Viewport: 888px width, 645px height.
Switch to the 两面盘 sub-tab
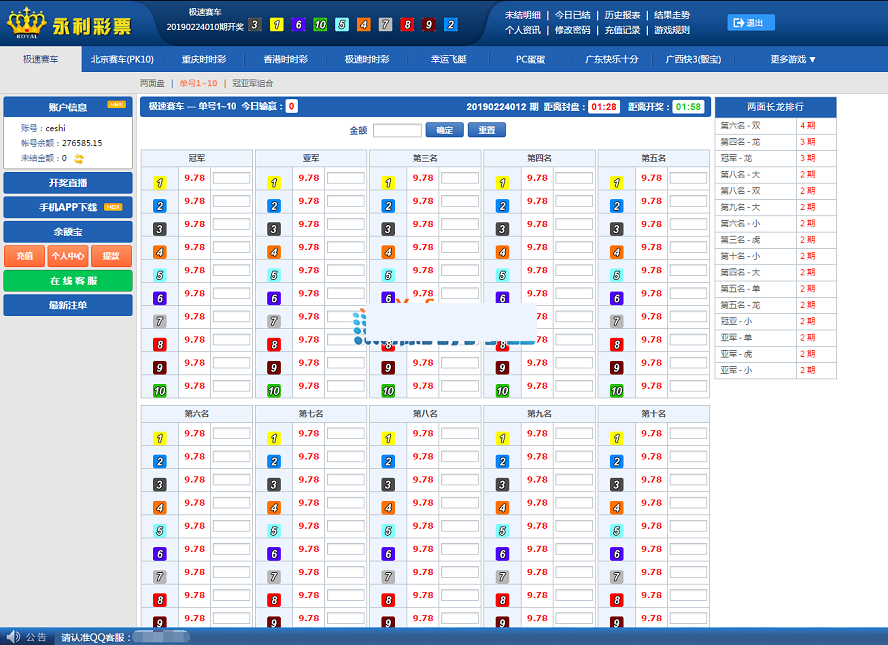[x=151, y=83]
